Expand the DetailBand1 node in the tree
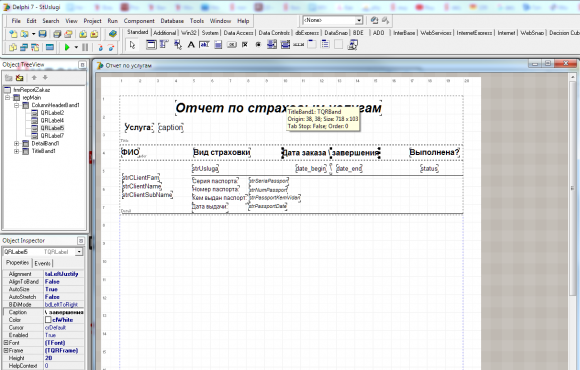 point(16,143)
